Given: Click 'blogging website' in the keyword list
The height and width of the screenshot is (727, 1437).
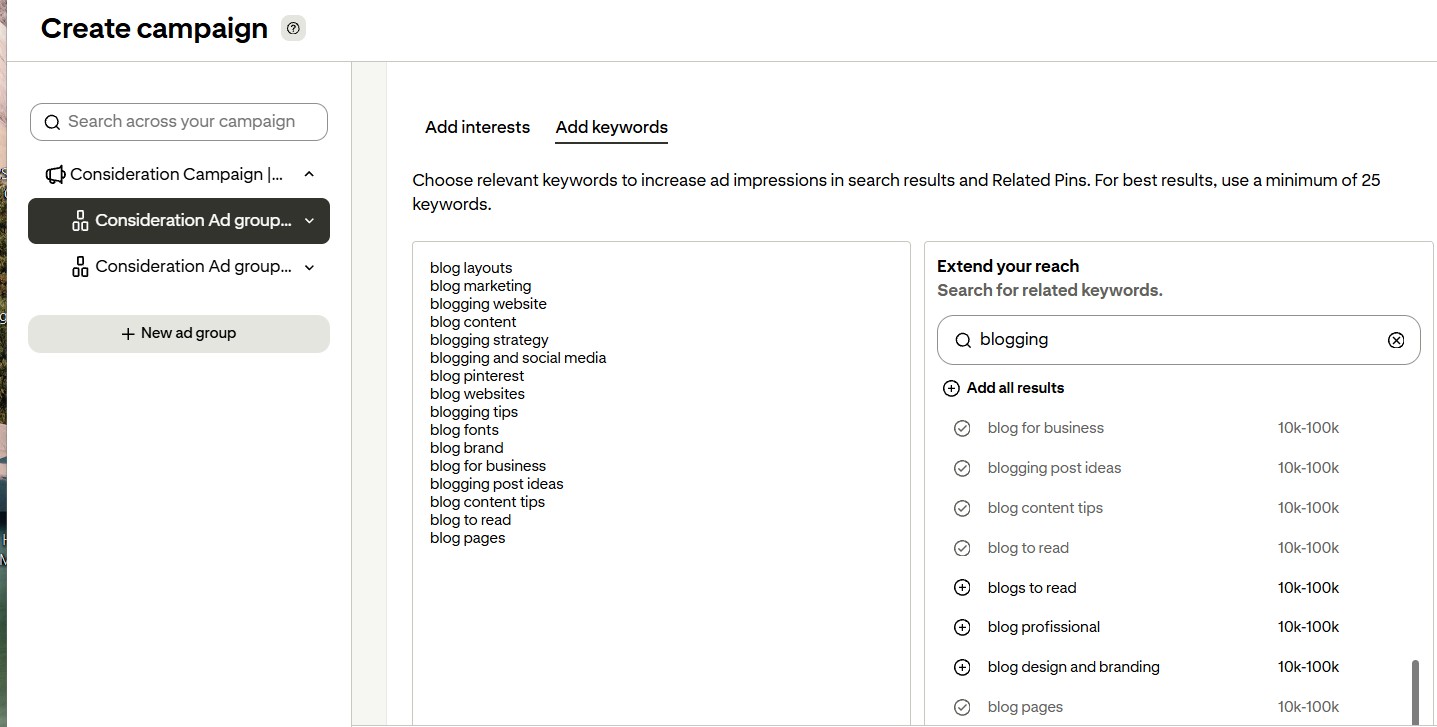Looking at the screenshot, I should (488, 304).
